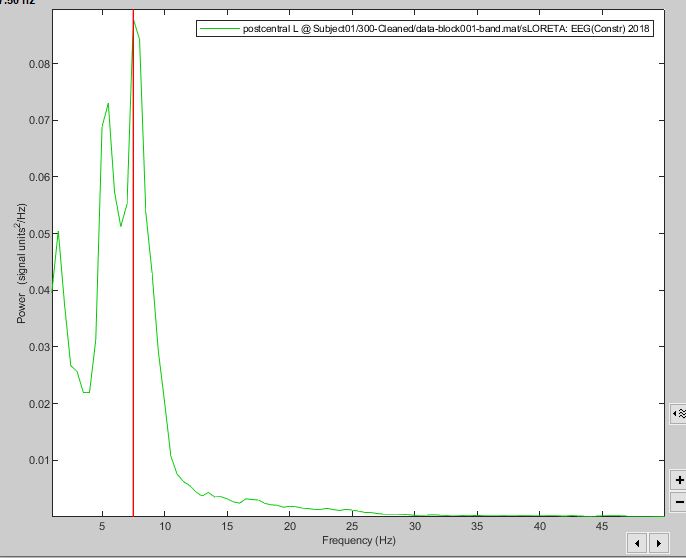The height and width of the screenshot is (558, 686).
Task: Click the x-axis tick label 20
Action: coord(290,526)
